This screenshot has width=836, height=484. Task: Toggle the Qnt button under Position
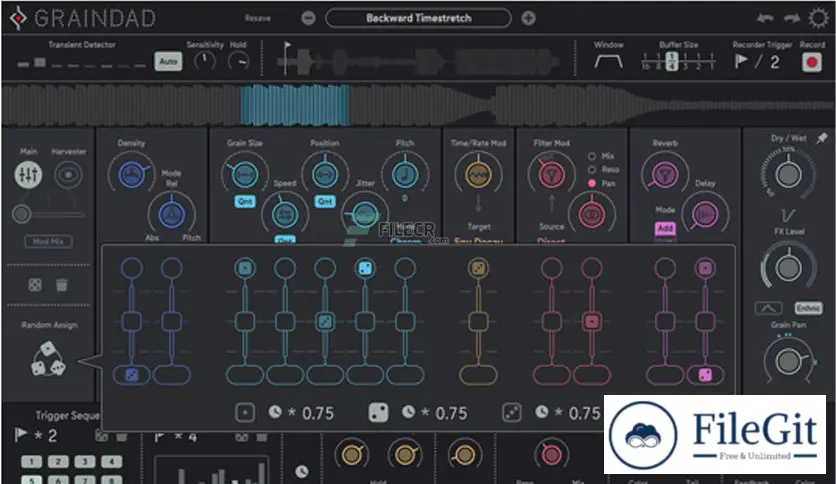[325, 201]
